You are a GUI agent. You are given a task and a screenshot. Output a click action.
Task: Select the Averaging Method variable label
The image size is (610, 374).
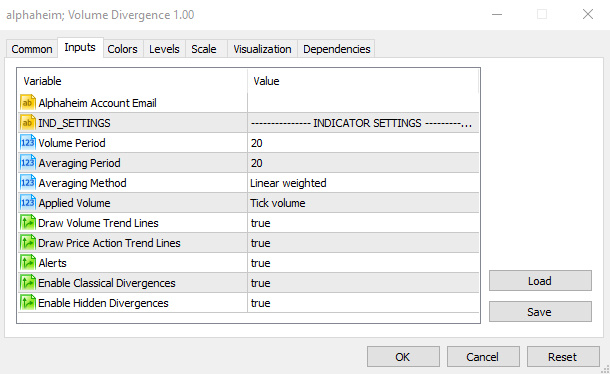click(82, 183)
